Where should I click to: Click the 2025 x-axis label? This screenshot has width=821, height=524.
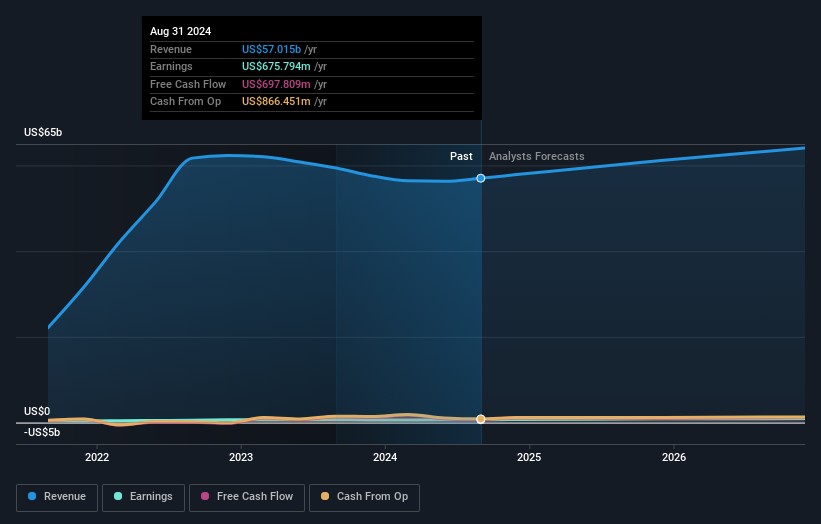click(x=529, y=457)
